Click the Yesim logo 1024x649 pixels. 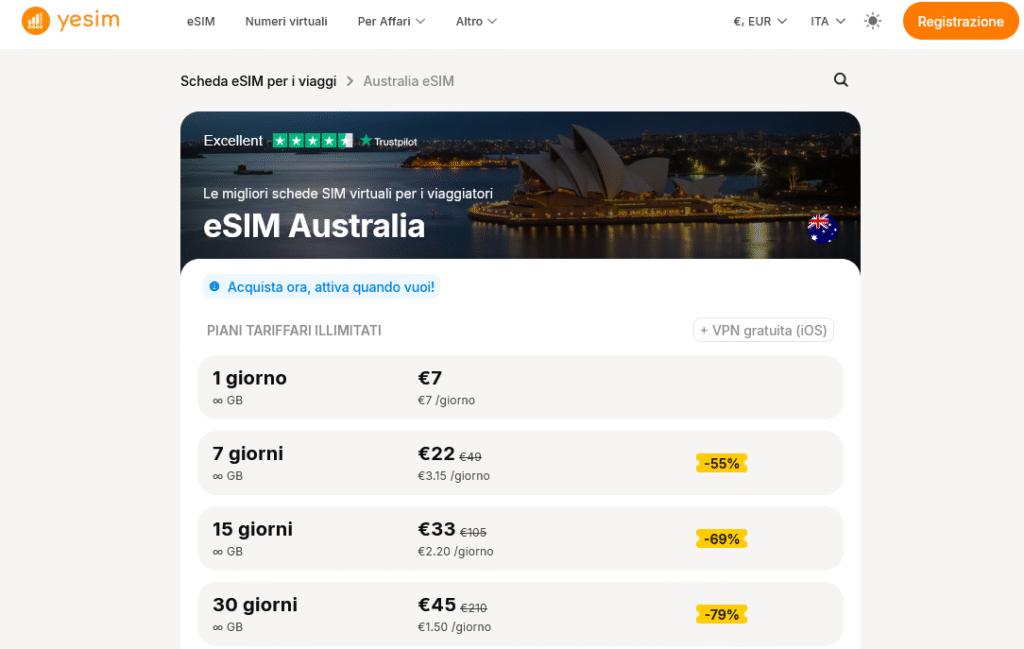70,20
